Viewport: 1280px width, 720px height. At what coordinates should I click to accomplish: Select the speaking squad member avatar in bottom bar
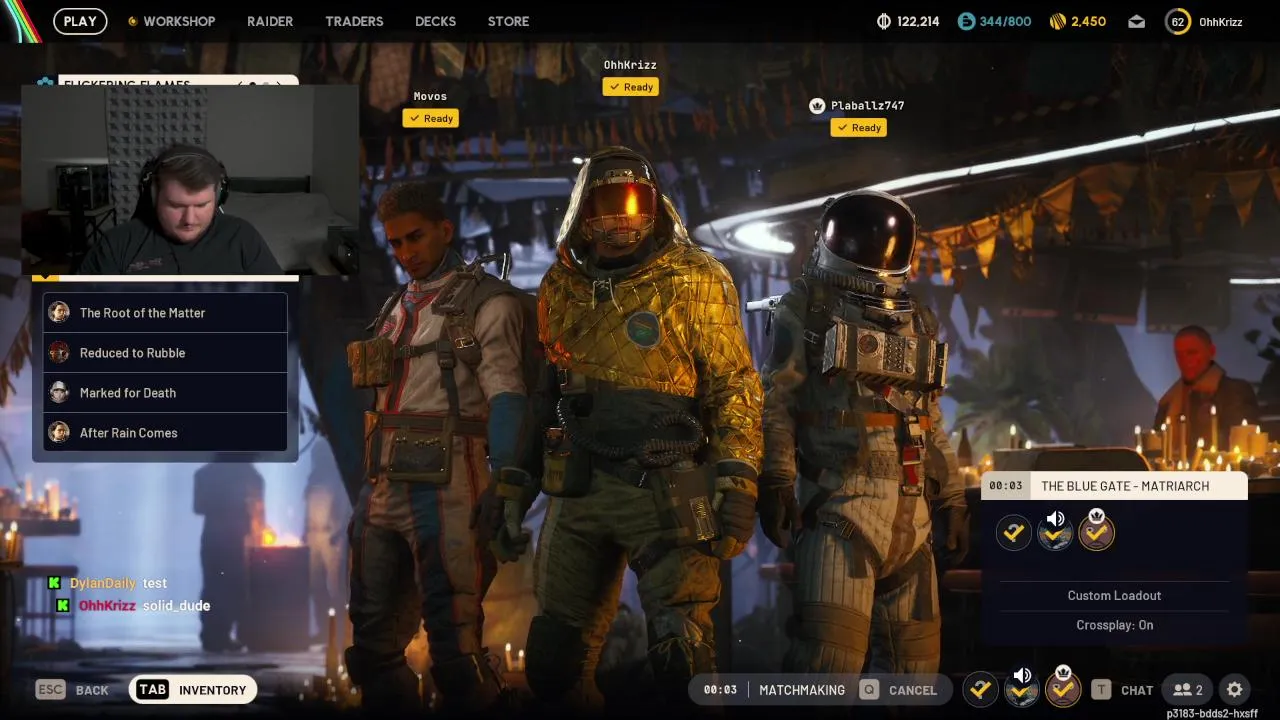pos(1022,689)
